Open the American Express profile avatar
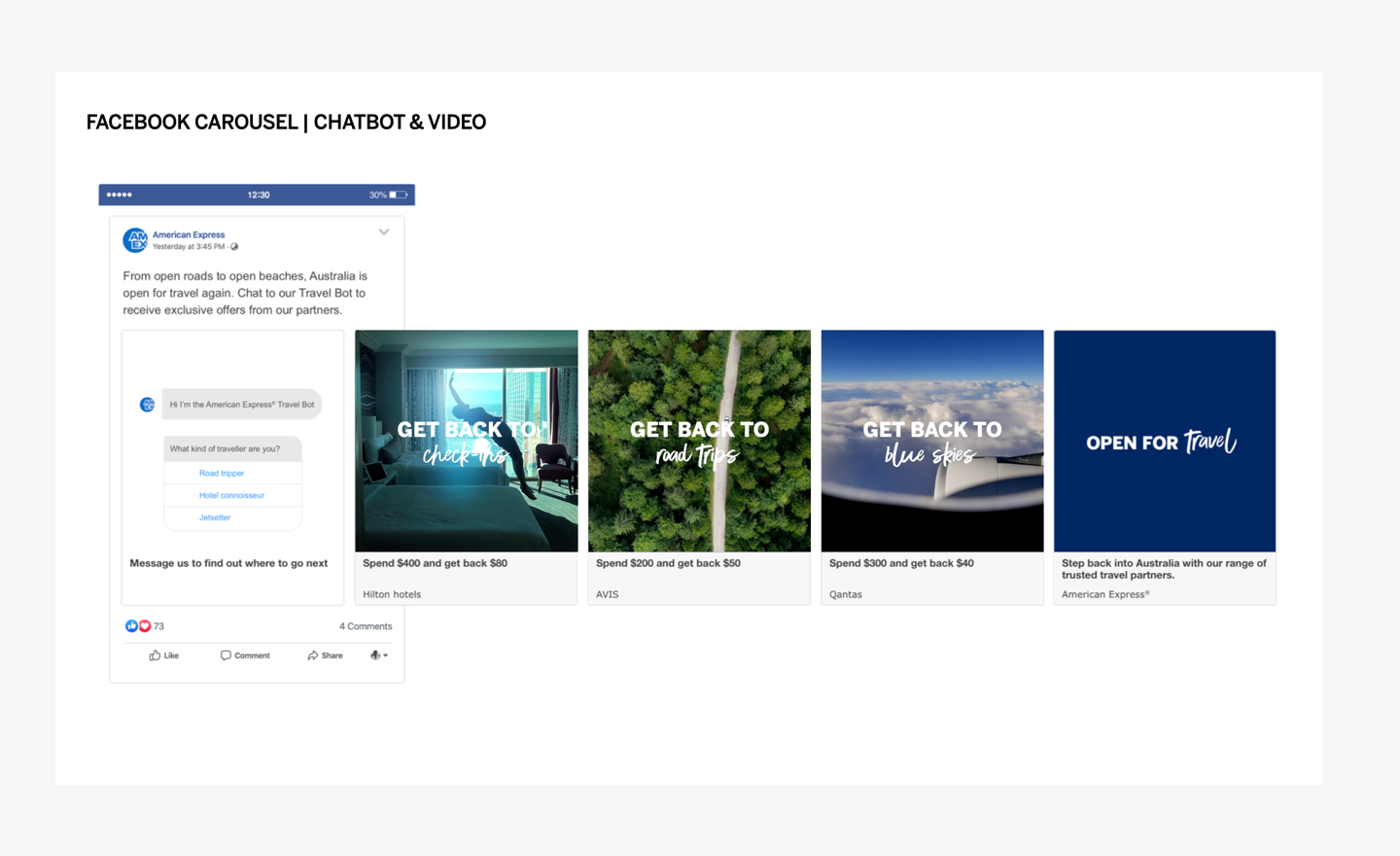This screenshot has height=856, width=1400. [x=135, y=240]
